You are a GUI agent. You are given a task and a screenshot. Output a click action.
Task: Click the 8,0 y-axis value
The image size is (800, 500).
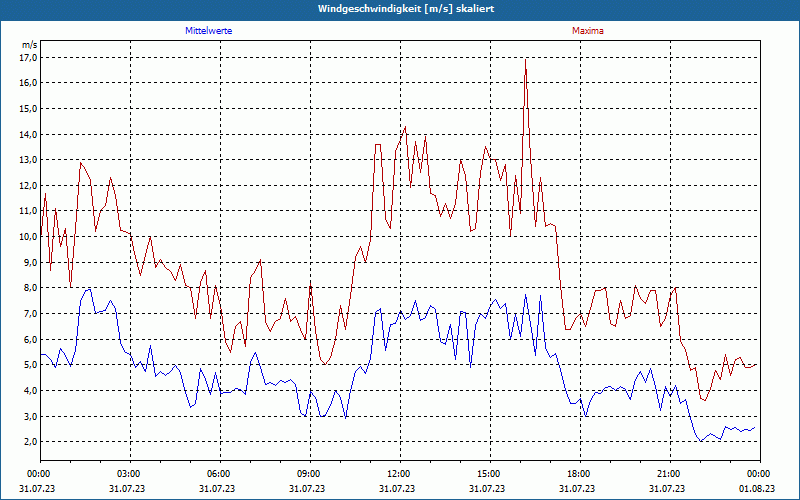(x=31, y=288)
